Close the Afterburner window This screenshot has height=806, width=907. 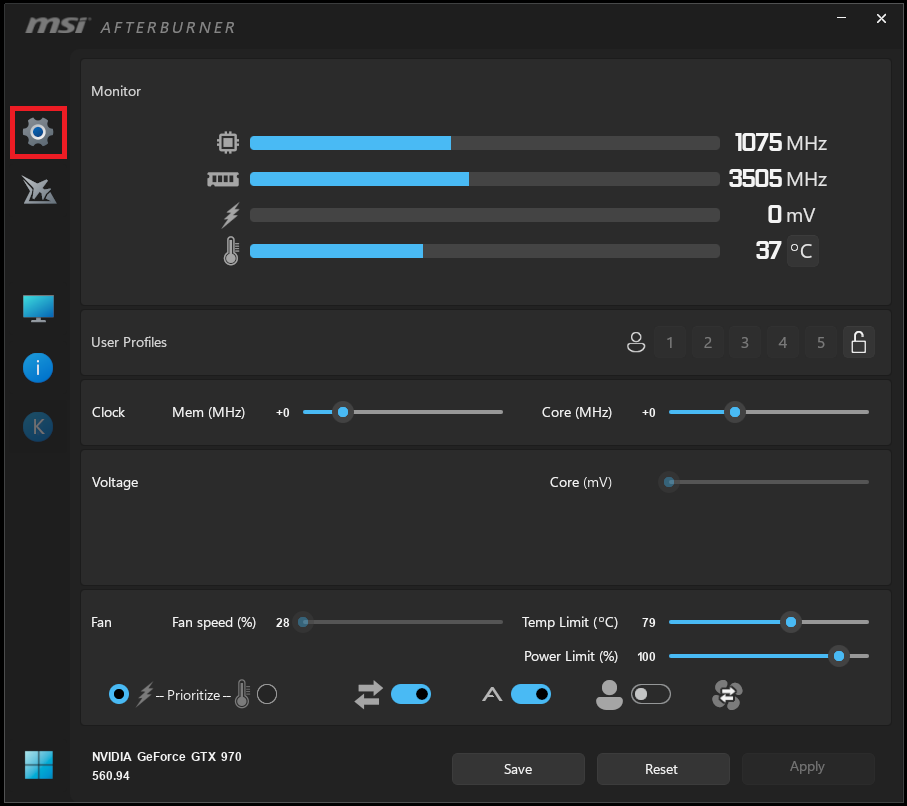881,19
